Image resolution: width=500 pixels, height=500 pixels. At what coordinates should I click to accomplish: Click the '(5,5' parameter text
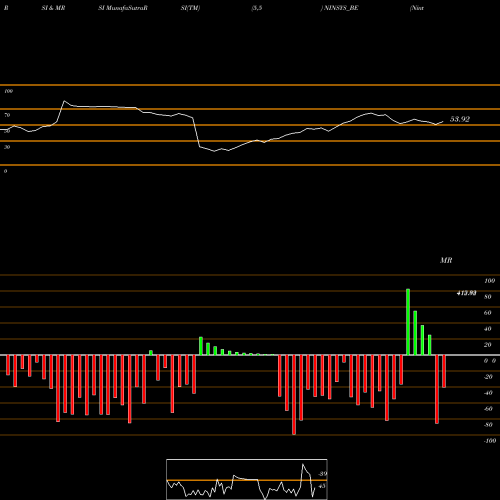(257, 8)
